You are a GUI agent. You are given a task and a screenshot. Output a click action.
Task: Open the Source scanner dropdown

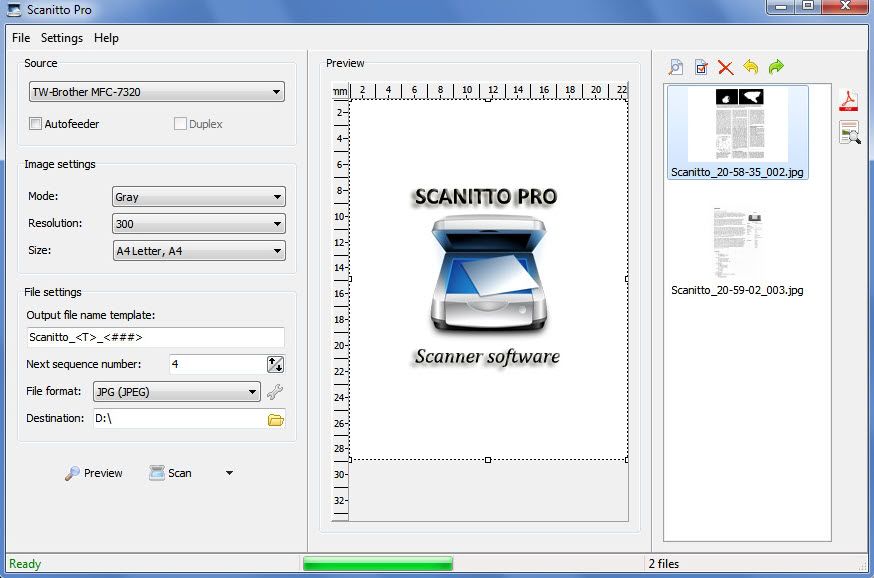[x=157, y=92]
